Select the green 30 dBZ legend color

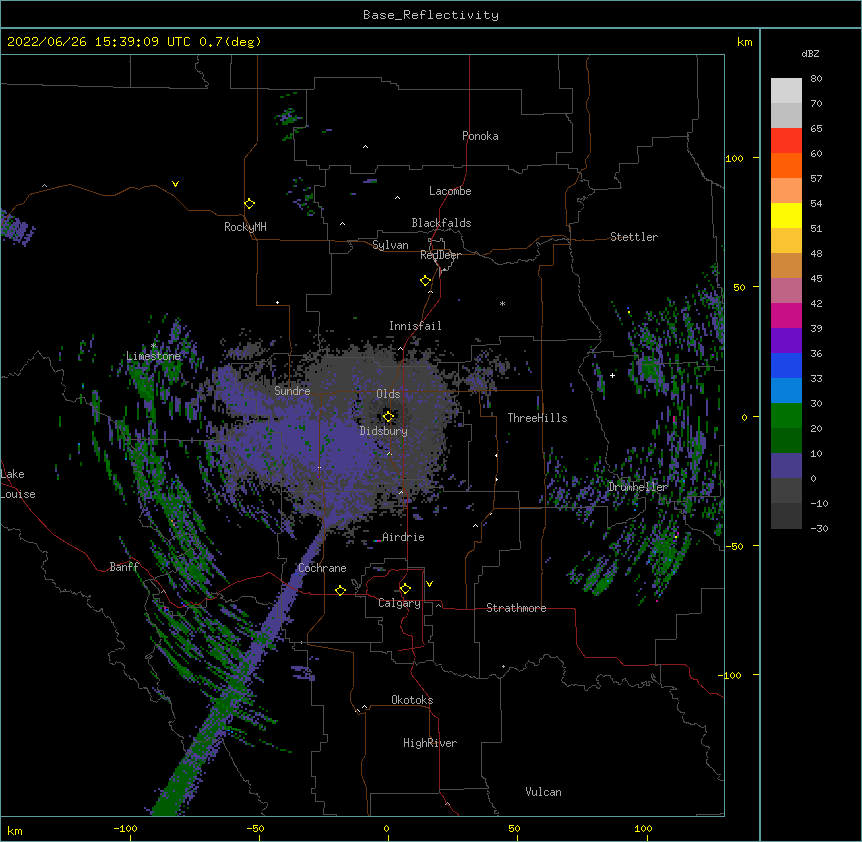tap(786, 416)
